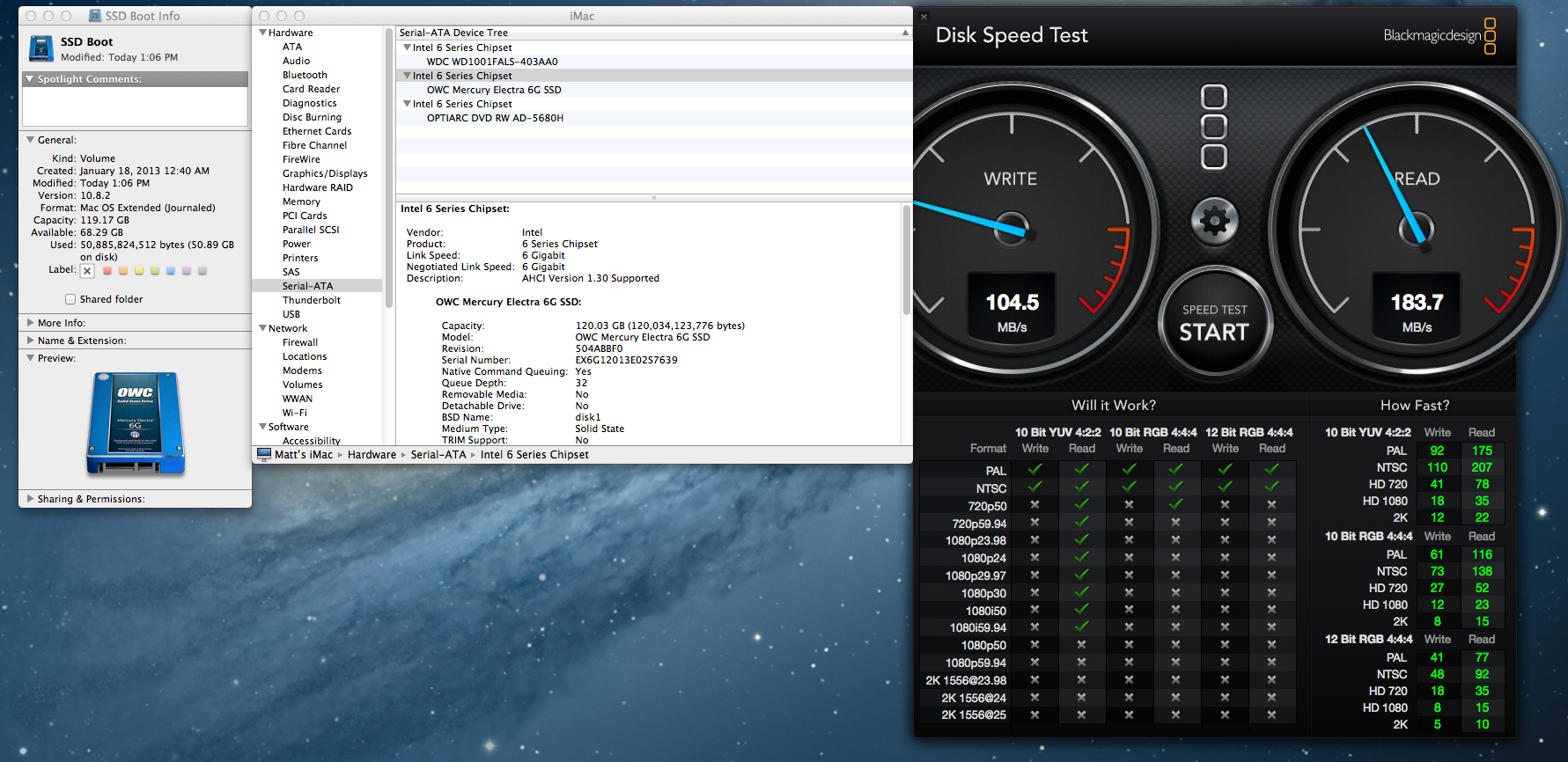This screenshot has width=1568, height=762.
Task: Expand Name & Extension section
Action: 30,341
